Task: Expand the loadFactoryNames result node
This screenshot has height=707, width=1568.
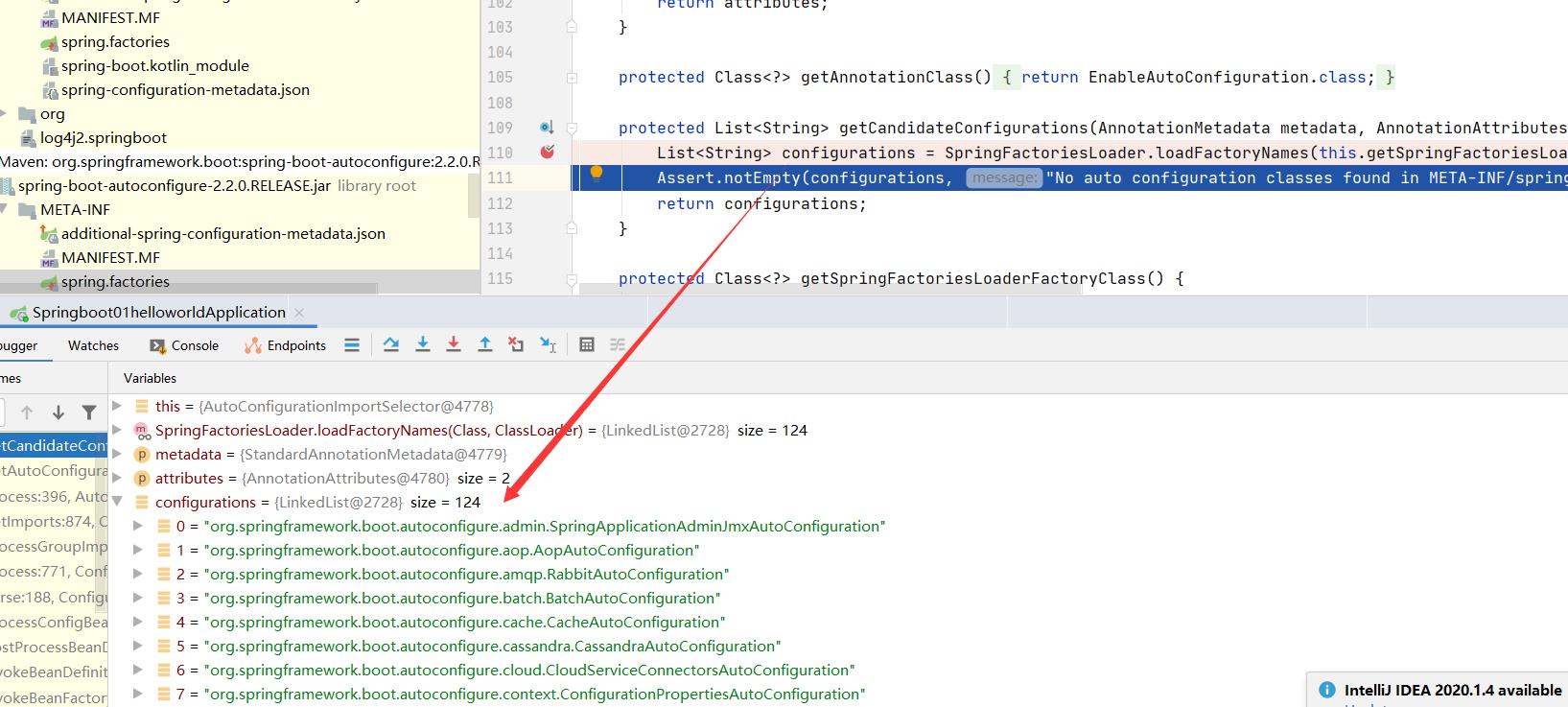Action: tap(117, 430)
